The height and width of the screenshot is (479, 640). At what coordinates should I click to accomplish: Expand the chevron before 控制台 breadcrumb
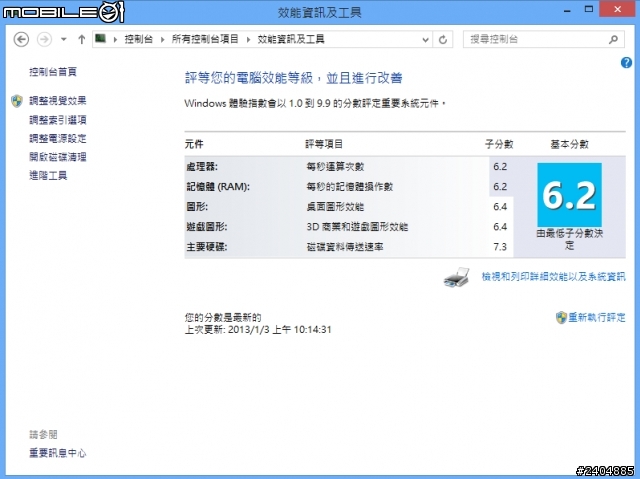tap(115, 40)
